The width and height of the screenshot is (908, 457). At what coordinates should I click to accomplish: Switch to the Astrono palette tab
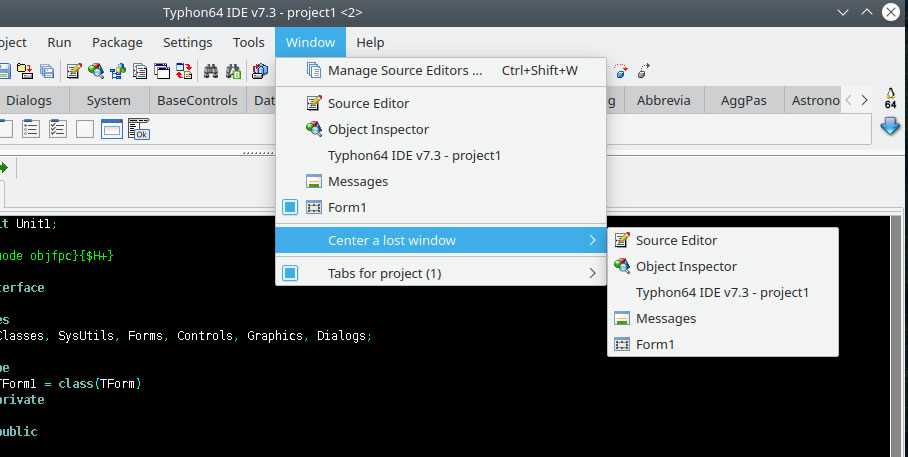(814, 100)
